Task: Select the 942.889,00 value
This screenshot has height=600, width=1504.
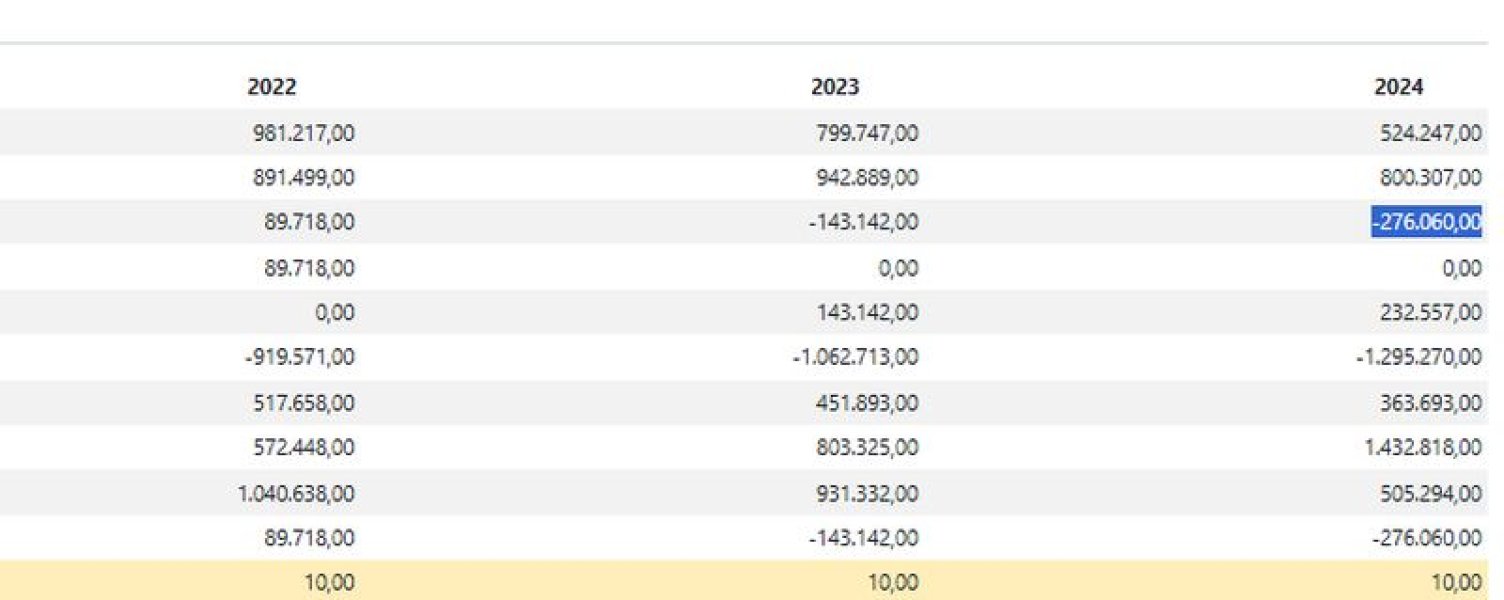Action: (867, 177)
